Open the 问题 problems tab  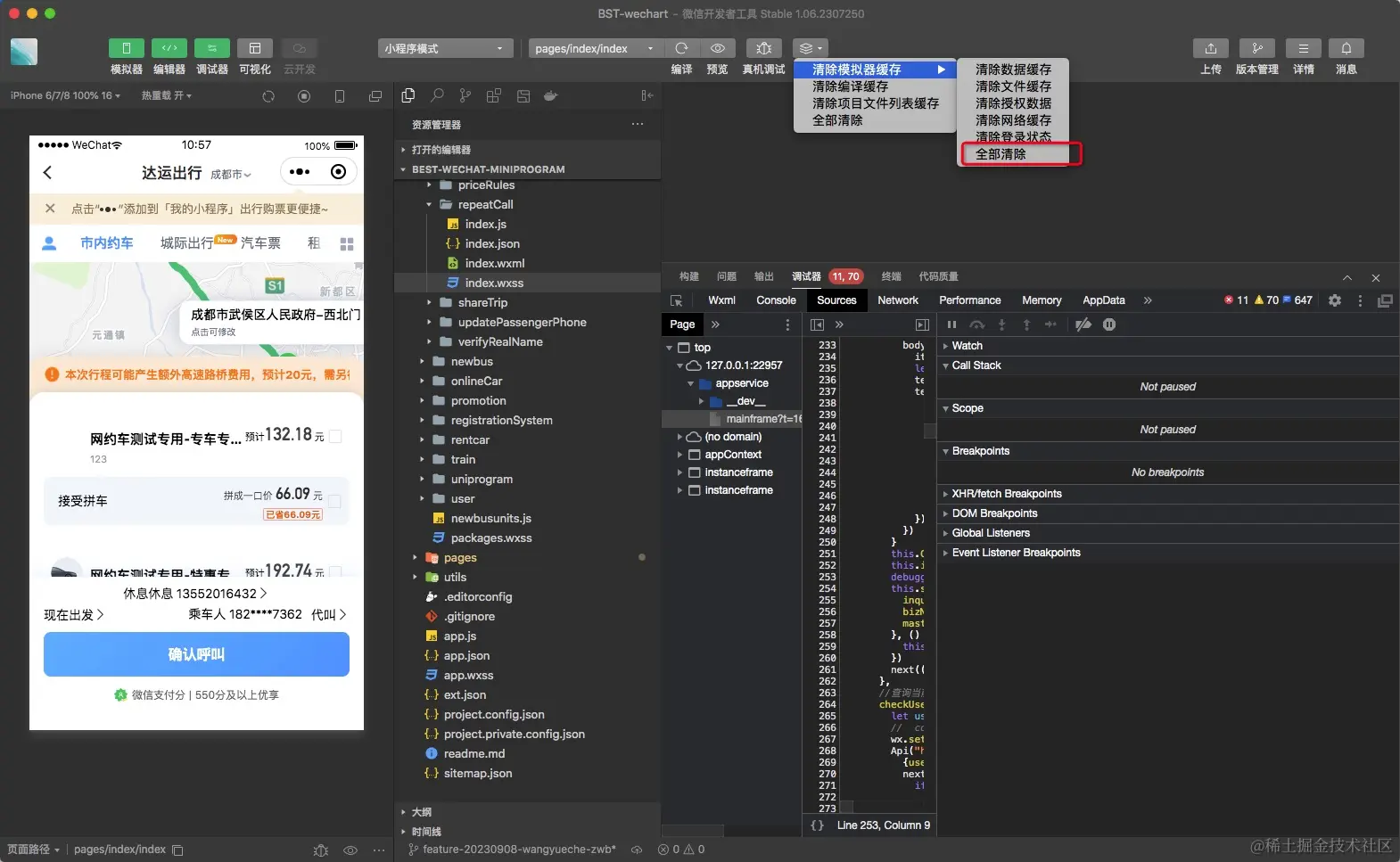coord(727,276)
